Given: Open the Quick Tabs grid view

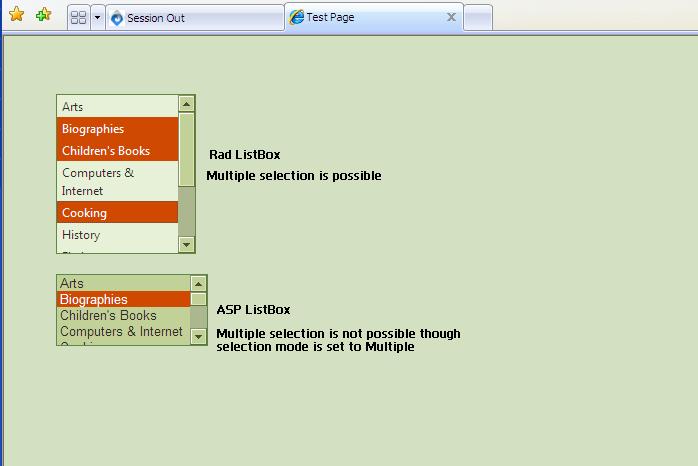Looking at the screenshot, I should pyautogui.click(x=79, y=18).
